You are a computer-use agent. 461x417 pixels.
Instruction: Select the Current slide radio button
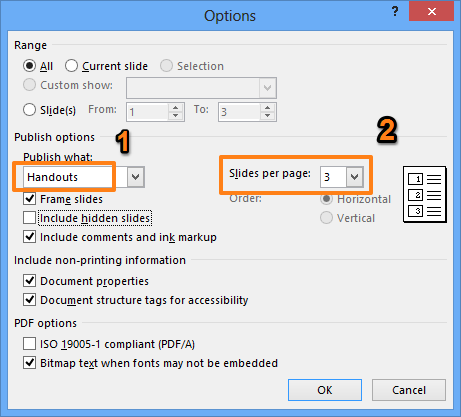coord(71,66)
